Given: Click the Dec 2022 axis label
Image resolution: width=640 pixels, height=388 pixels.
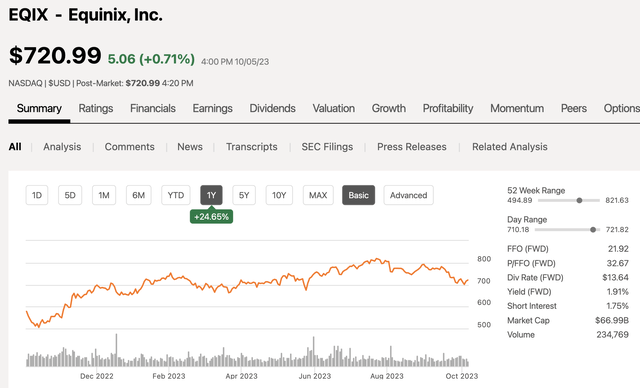Looking at the screenshot, I should (97, 376).
